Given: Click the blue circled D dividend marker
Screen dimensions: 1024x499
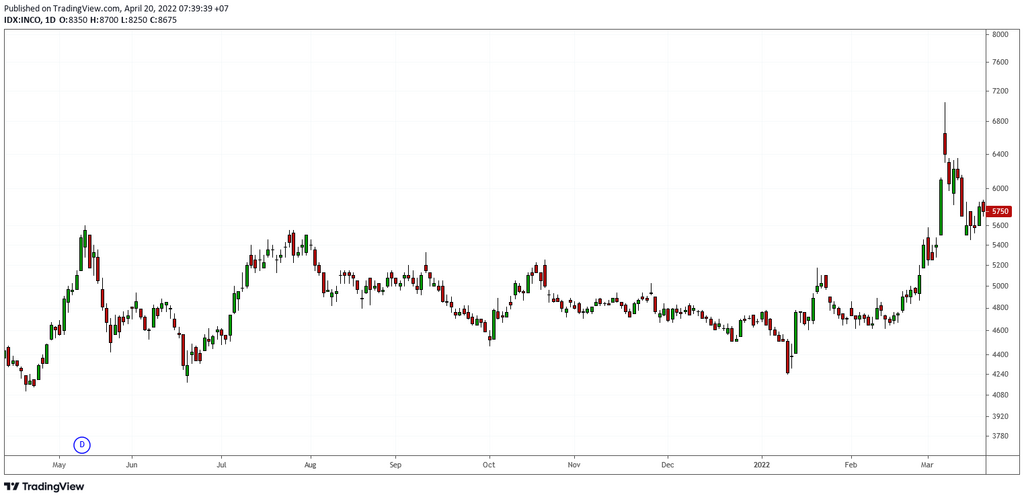Looking at the screenshot, I should pos(82,443).
